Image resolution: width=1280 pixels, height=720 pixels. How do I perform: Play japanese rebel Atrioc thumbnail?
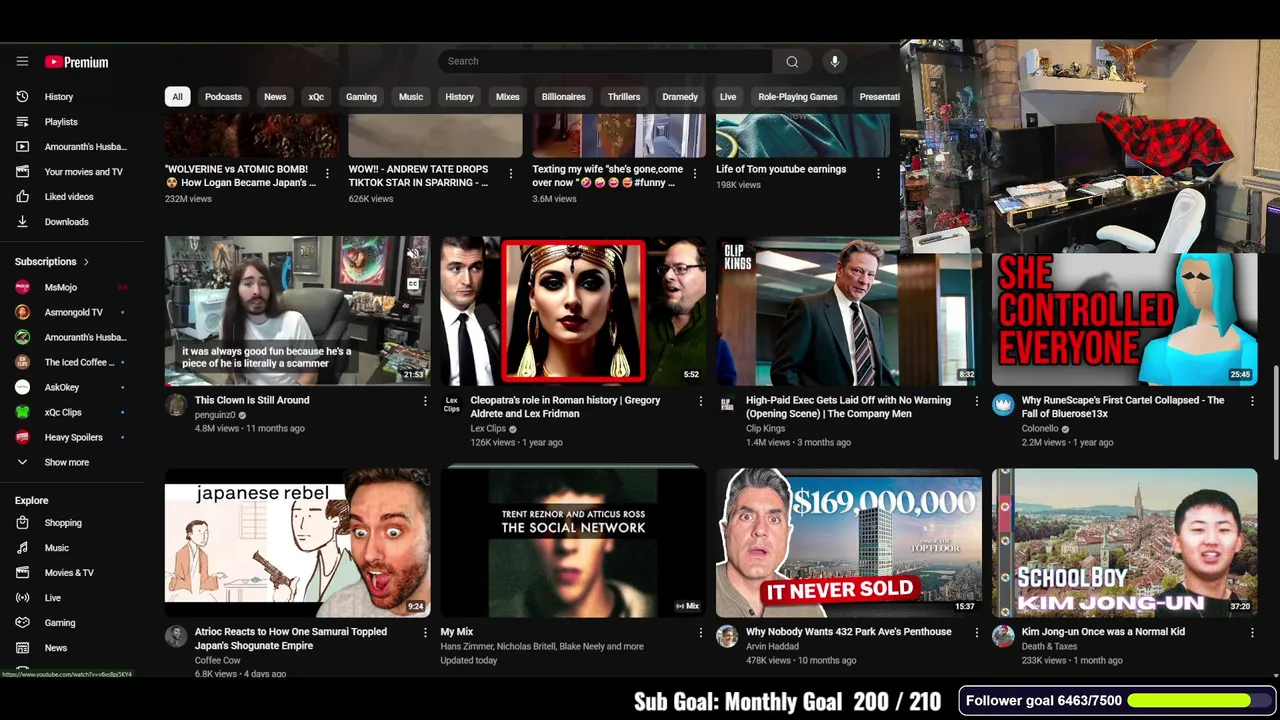coord(297,542)
